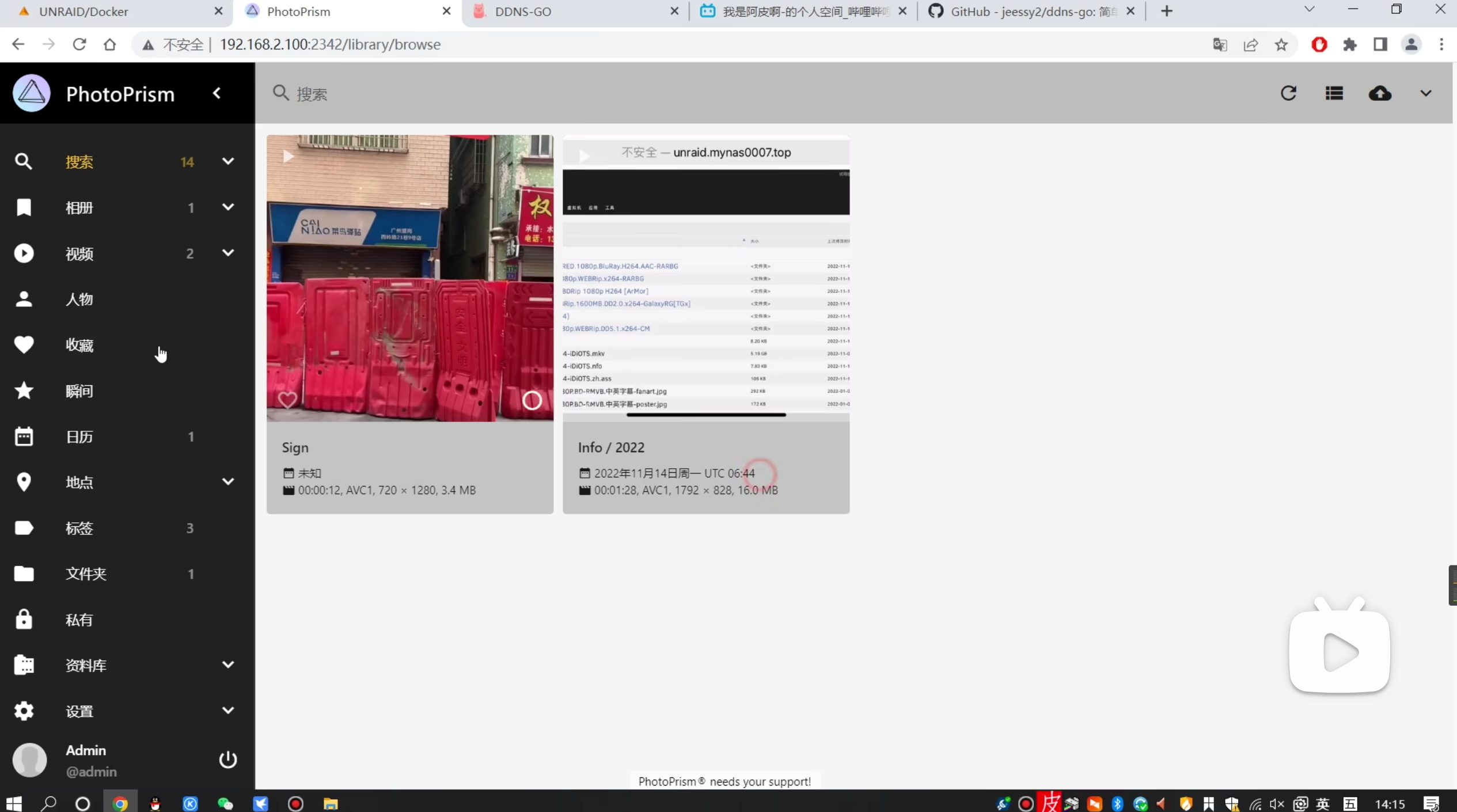
Task: Open Moments with the star icon
Action: [x=24, y=391]
